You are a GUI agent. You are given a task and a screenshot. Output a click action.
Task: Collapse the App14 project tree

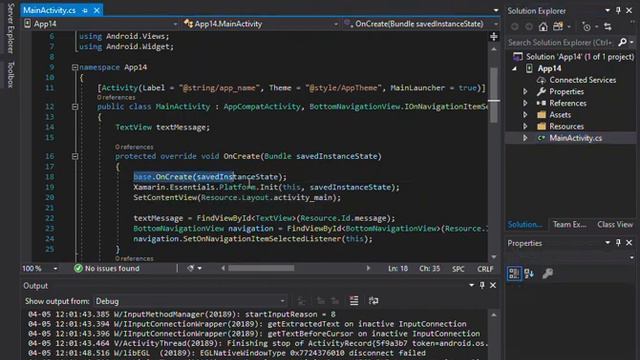(515, 69)
